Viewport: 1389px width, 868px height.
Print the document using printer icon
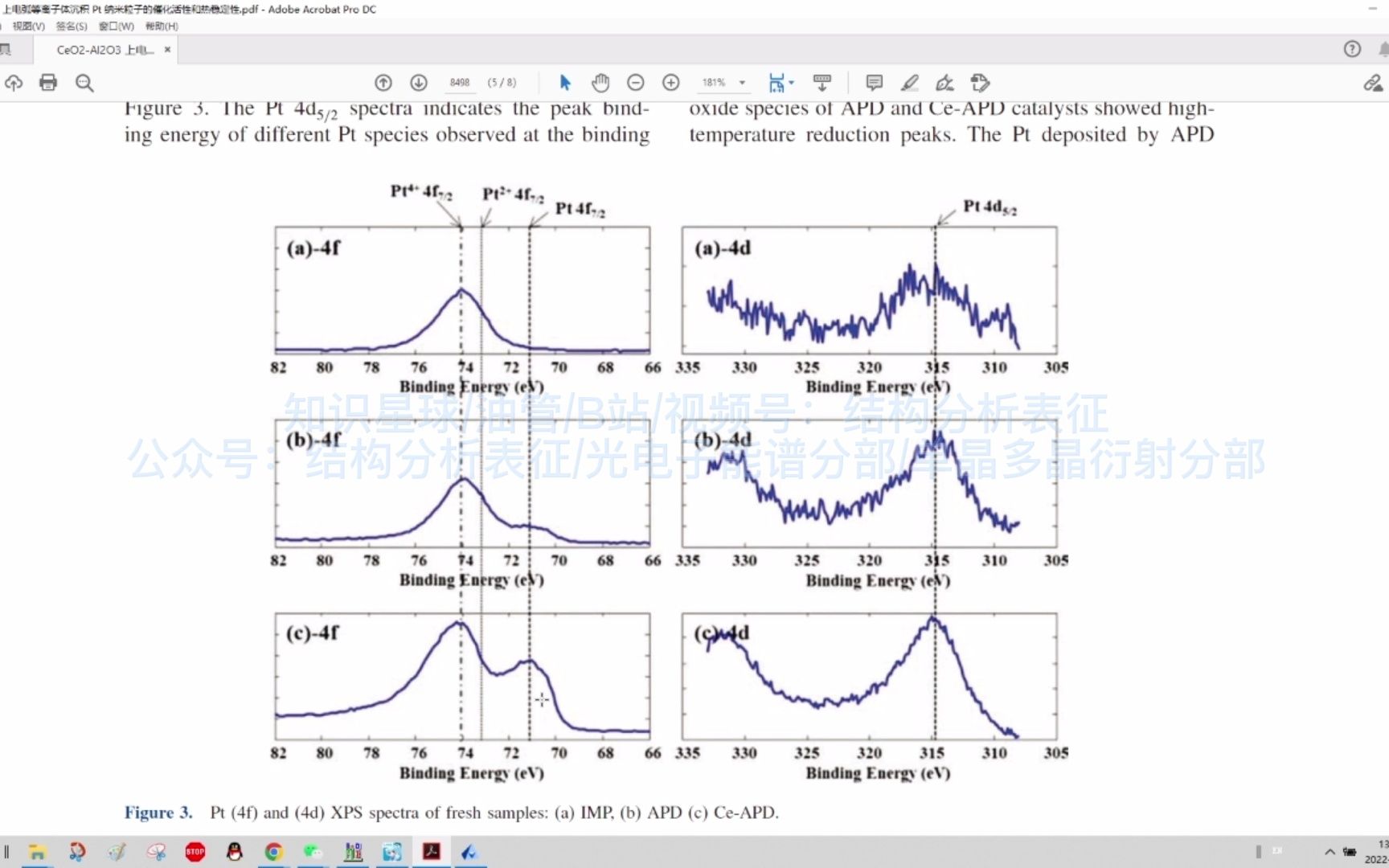pyautogui.click(x=48, y=83)
